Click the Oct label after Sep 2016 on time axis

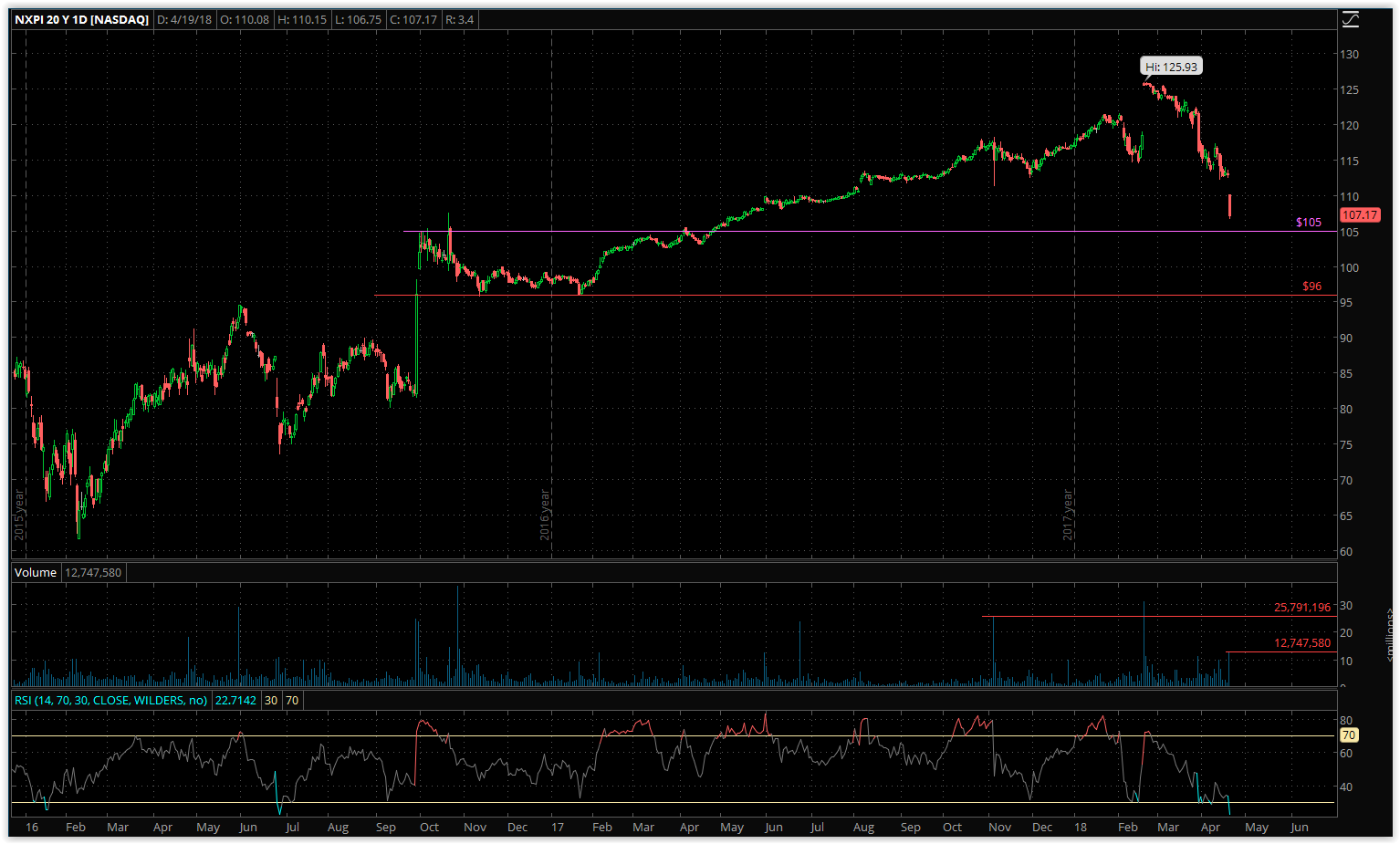tap(429, 827)
